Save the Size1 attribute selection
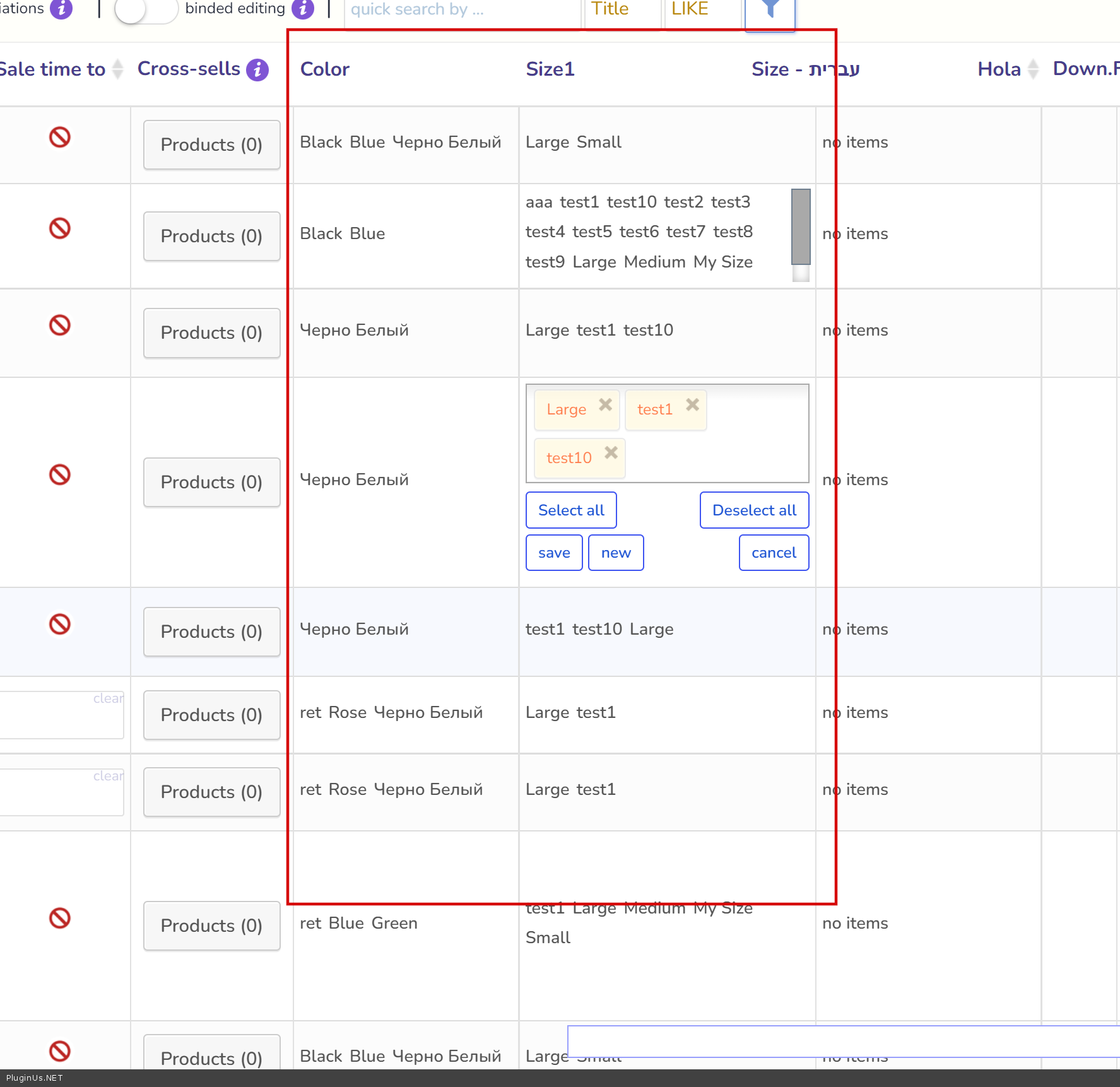 click(x=554, y=553)
